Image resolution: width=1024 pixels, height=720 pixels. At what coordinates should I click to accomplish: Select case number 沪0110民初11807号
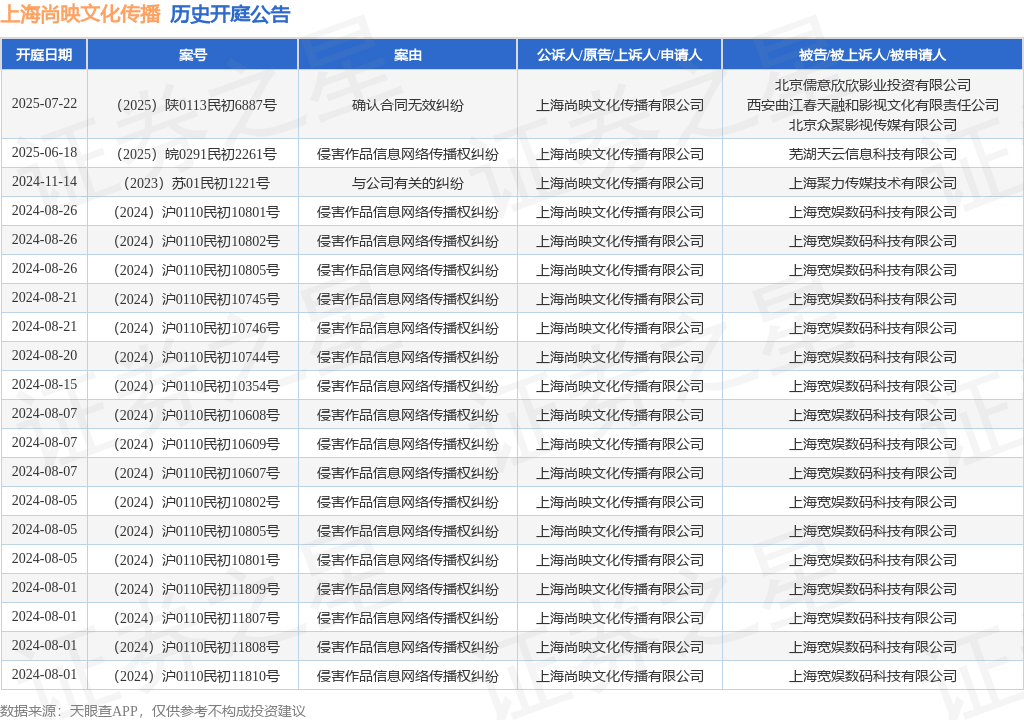(221, 618)
